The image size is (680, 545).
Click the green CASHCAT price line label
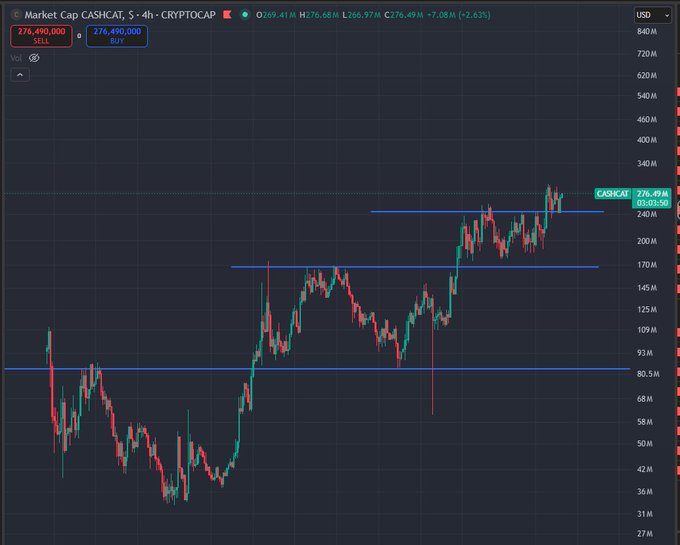tap(612, 194)
